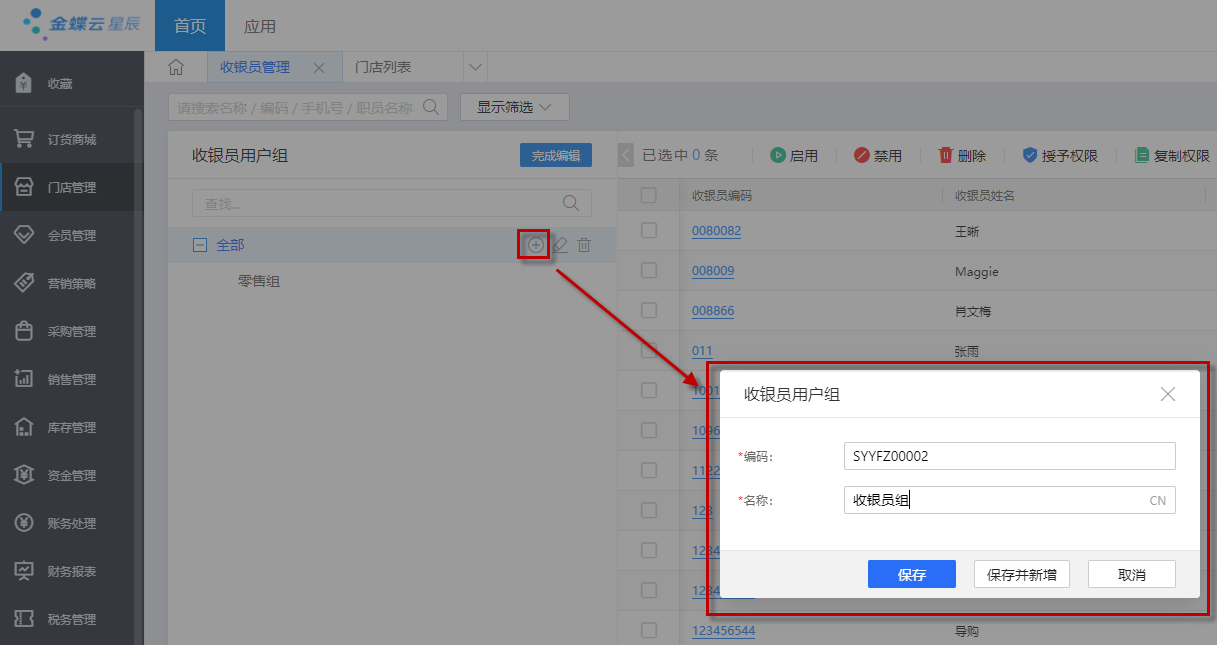Click the search magnifier in user group panel
This screenshot has width=1217, height=645.
[571, 203]
